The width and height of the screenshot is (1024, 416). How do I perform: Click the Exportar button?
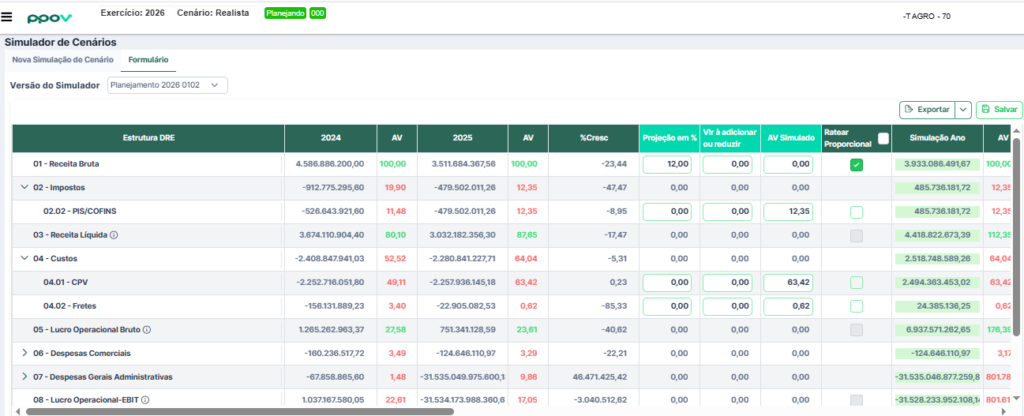pos(926,109)
